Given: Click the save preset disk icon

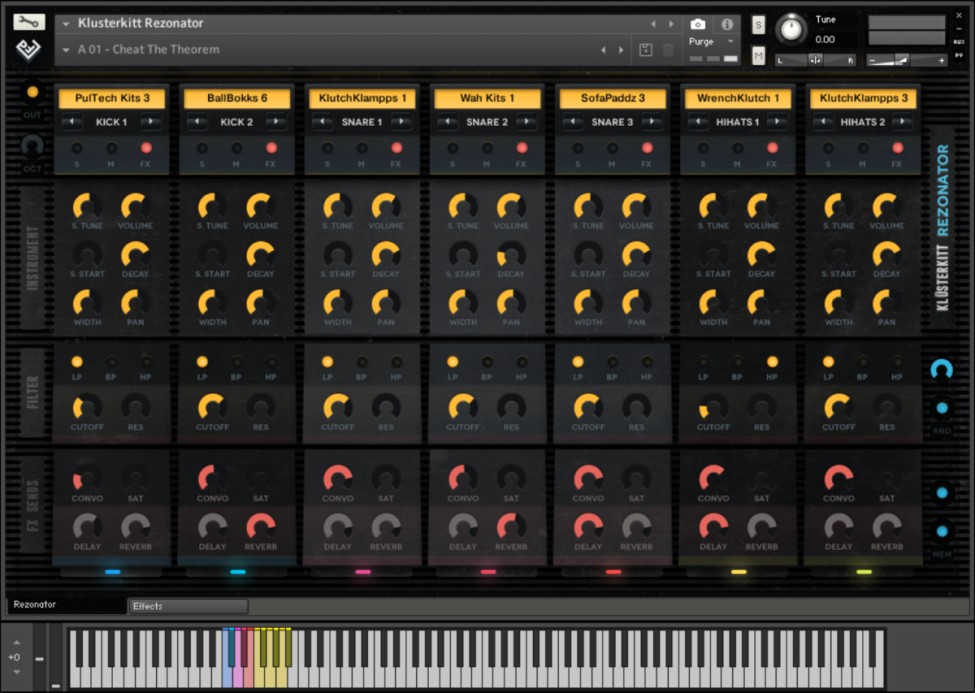Looking at the screenshot, I should 646,50.
